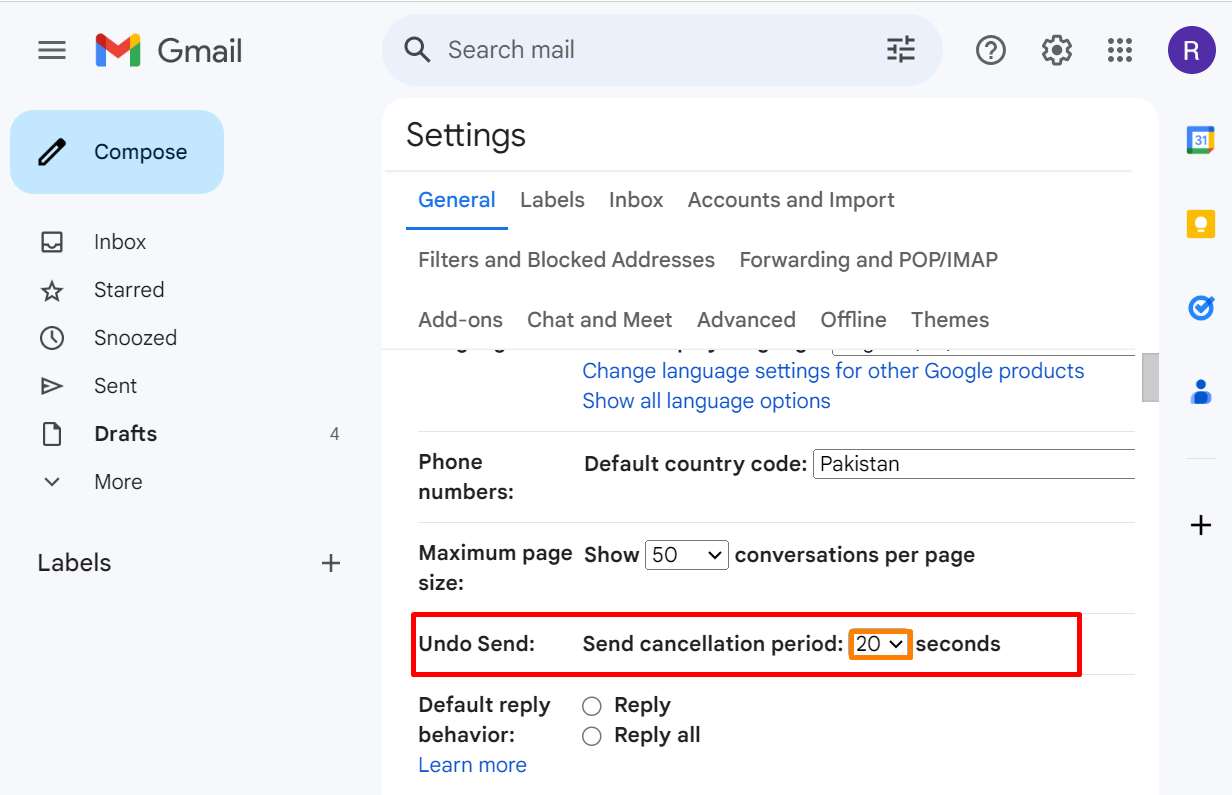The width and height of the screenshot is (1232, 795).
Task: Open Google Calendar side panel icon
Action: point(1200,140)
